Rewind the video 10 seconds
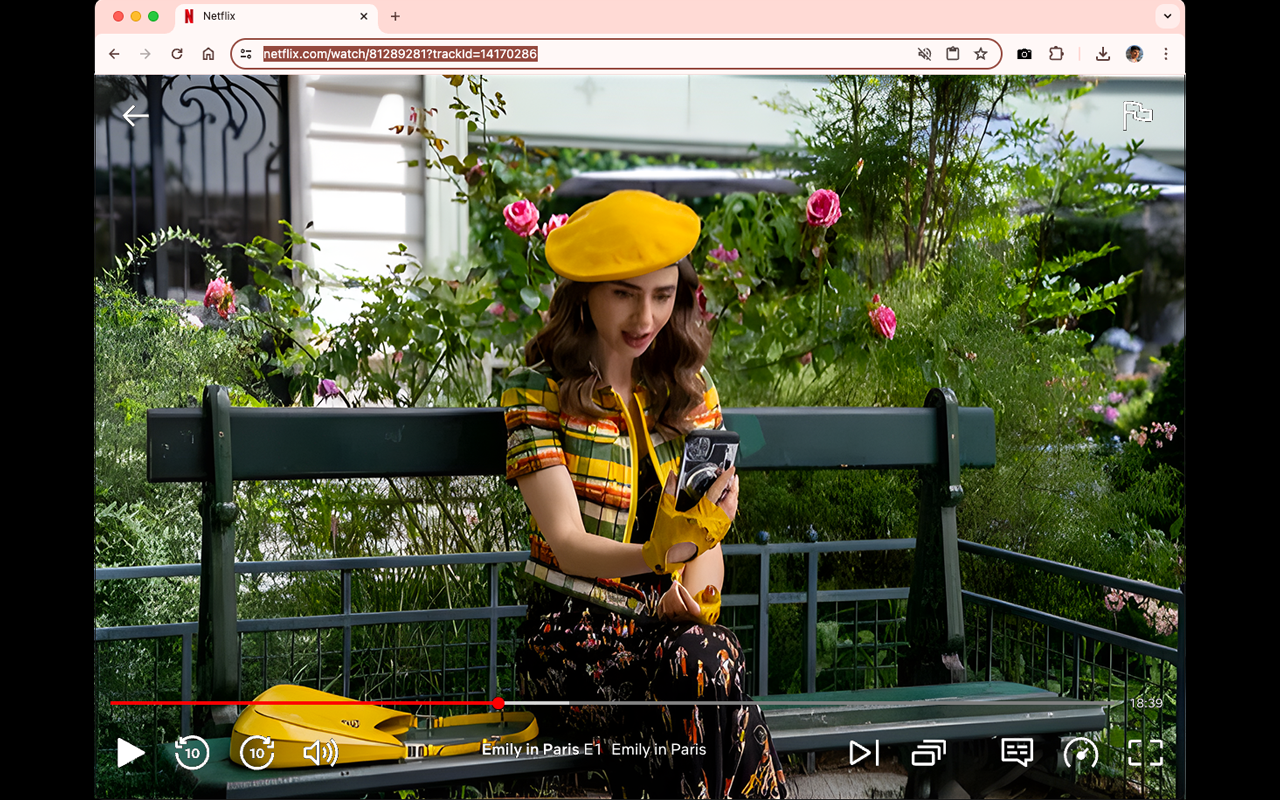The width and height of the screenshot is (1280, 800). tap(192, 752)
